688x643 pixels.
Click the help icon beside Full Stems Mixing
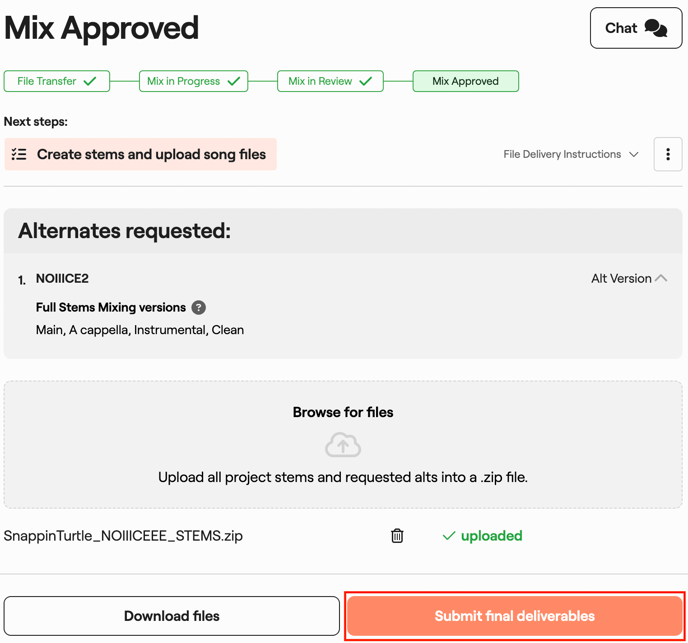pyautogui.click(x=199, y=308)
